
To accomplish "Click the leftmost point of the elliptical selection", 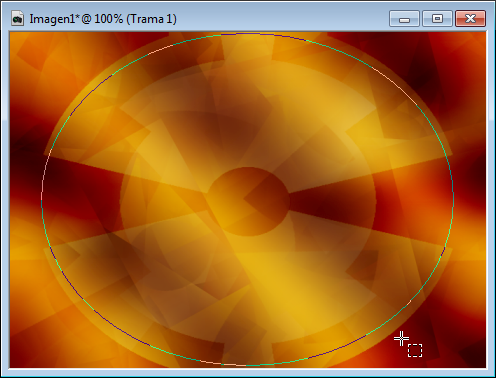I will coord(42,199).
